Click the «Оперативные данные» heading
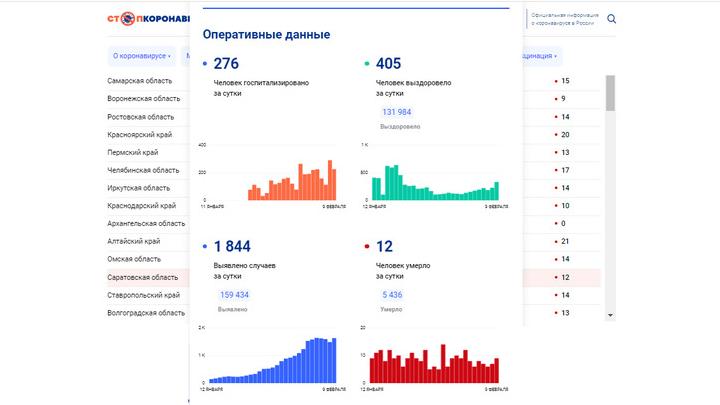The image size is (720, 405). pyautogui.click(x=266, y=35)
